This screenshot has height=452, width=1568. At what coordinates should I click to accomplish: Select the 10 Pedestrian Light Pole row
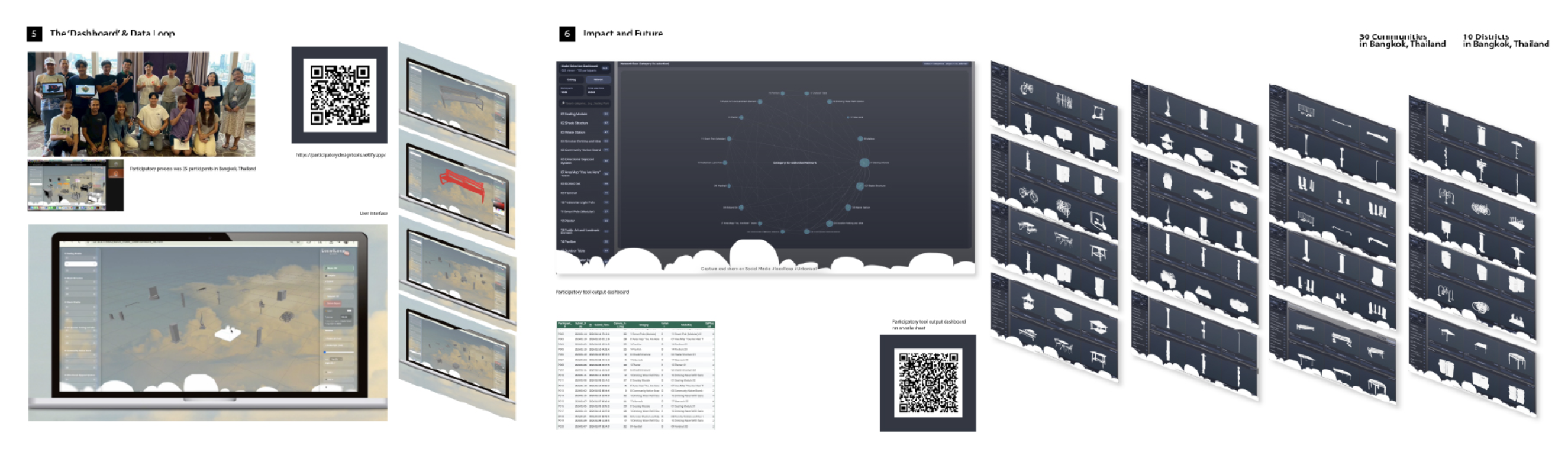point(585,202)
